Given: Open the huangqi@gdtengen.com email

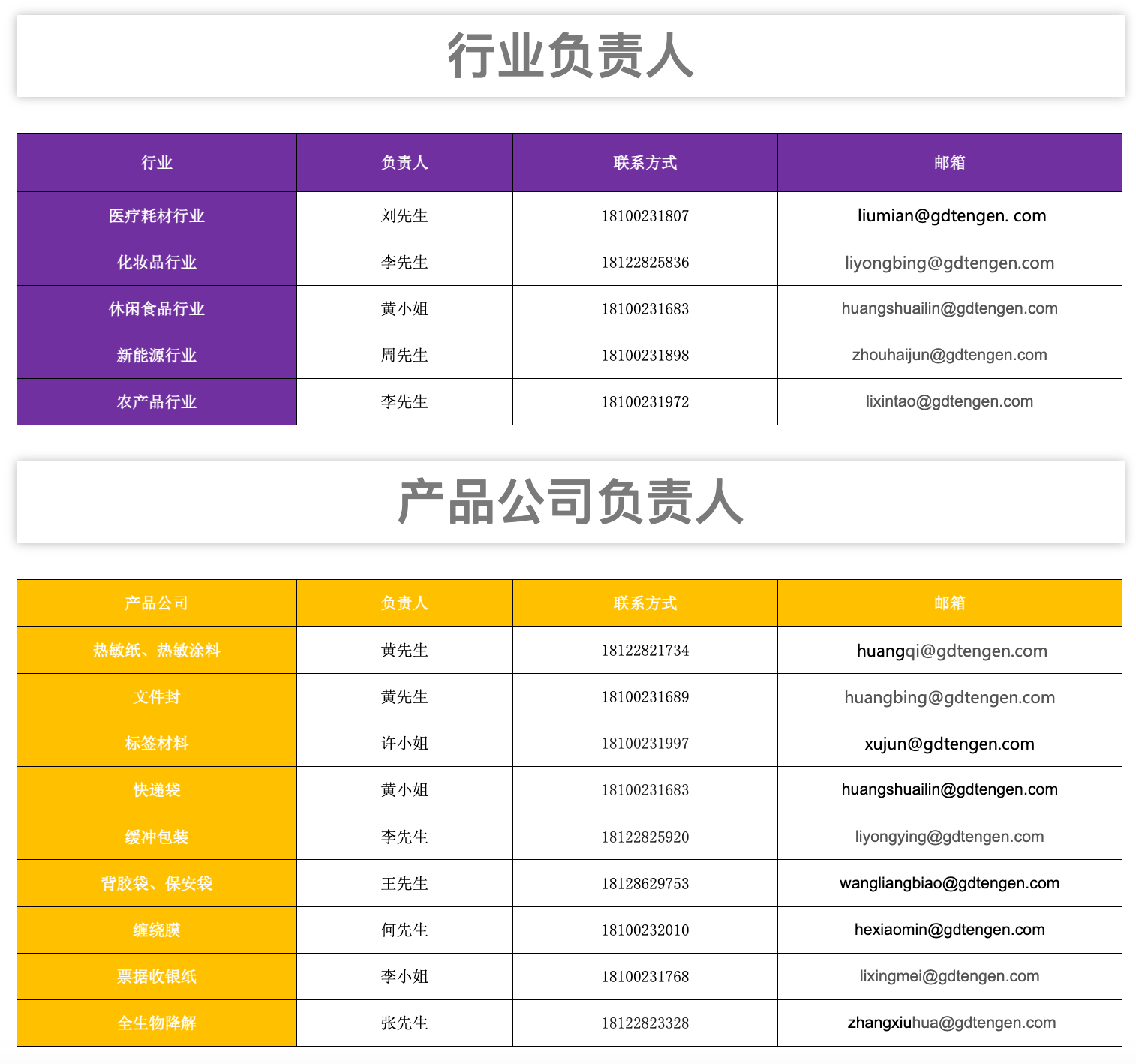Looking at the screenshot, I should click(951, 651).
